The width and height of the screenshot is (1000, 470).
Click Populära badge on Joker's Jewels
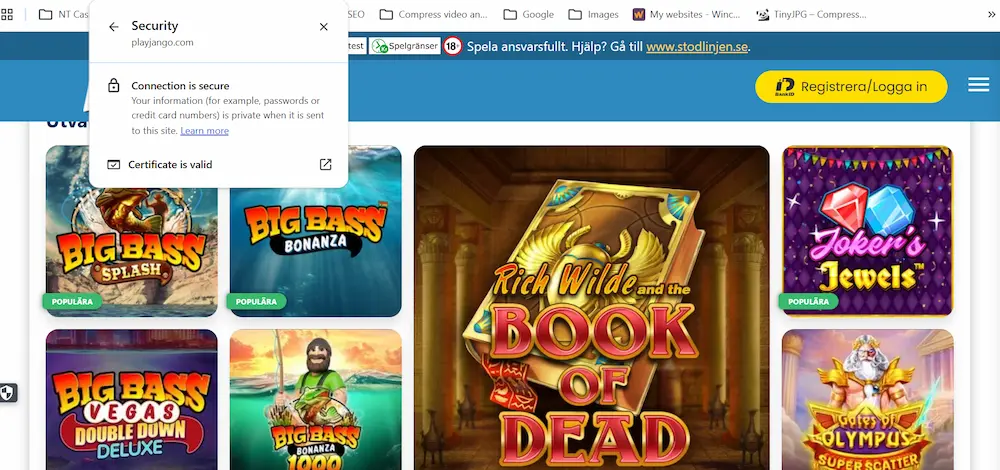click(809, 302)
